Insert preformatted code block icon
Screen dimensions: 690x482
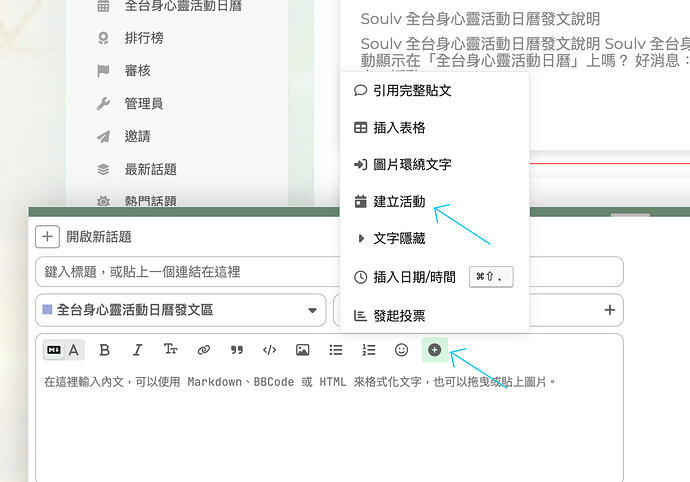269,350
